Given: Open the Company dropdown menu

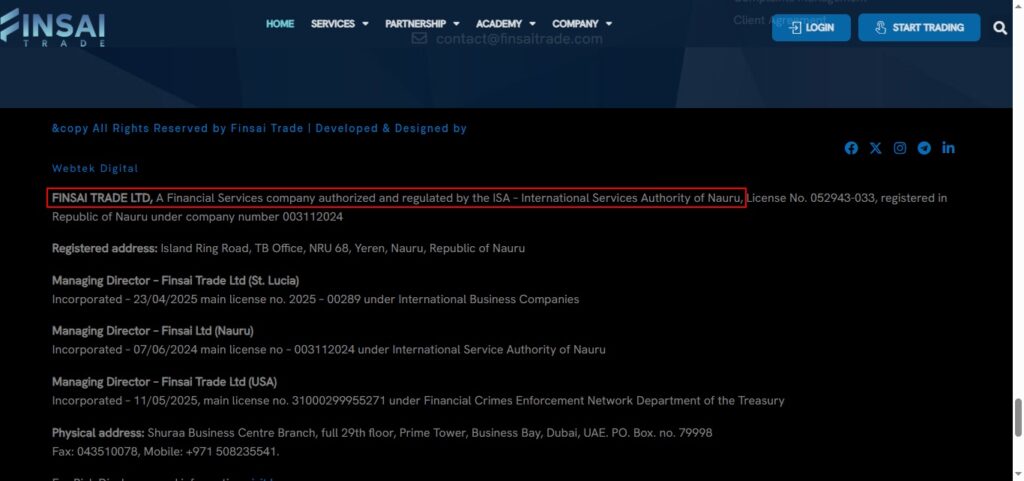Looking at the screenshot, I should click(x=582, y=24).
